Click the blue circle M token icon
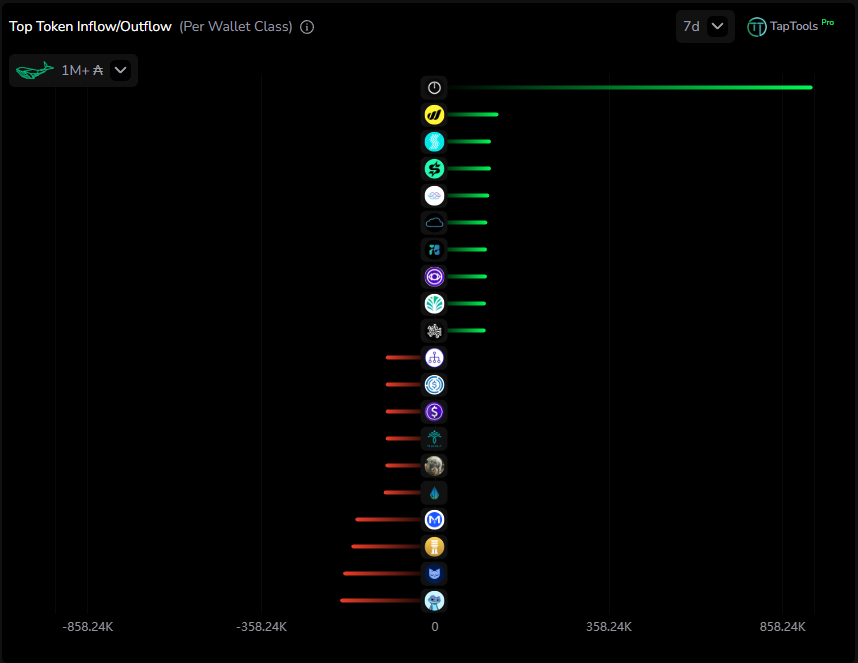The height and width of the screenshot is (663, 858). (x=434, y=520)
